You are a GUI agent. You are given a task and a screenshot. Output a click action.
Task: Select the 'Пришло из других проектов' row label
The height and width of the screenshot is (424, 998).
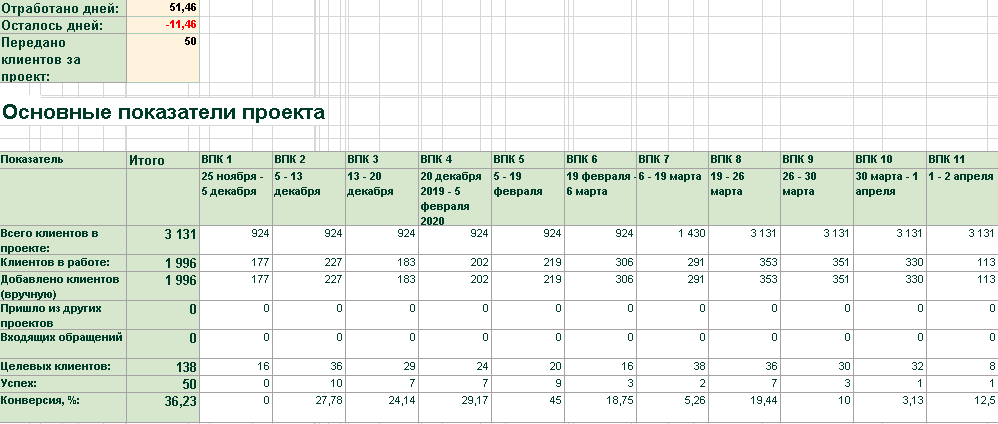tap(63, 315)
